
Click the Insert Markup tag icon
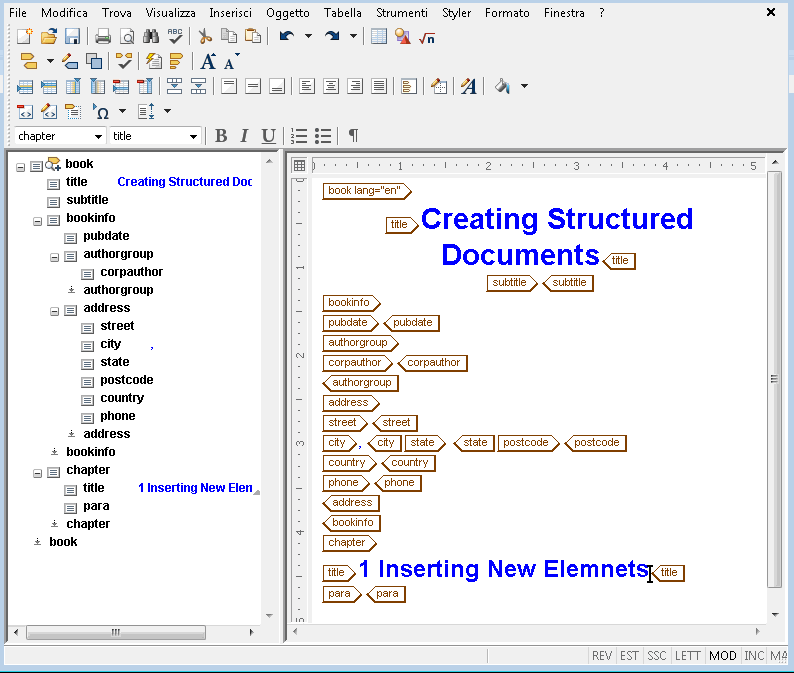[28, 61]
